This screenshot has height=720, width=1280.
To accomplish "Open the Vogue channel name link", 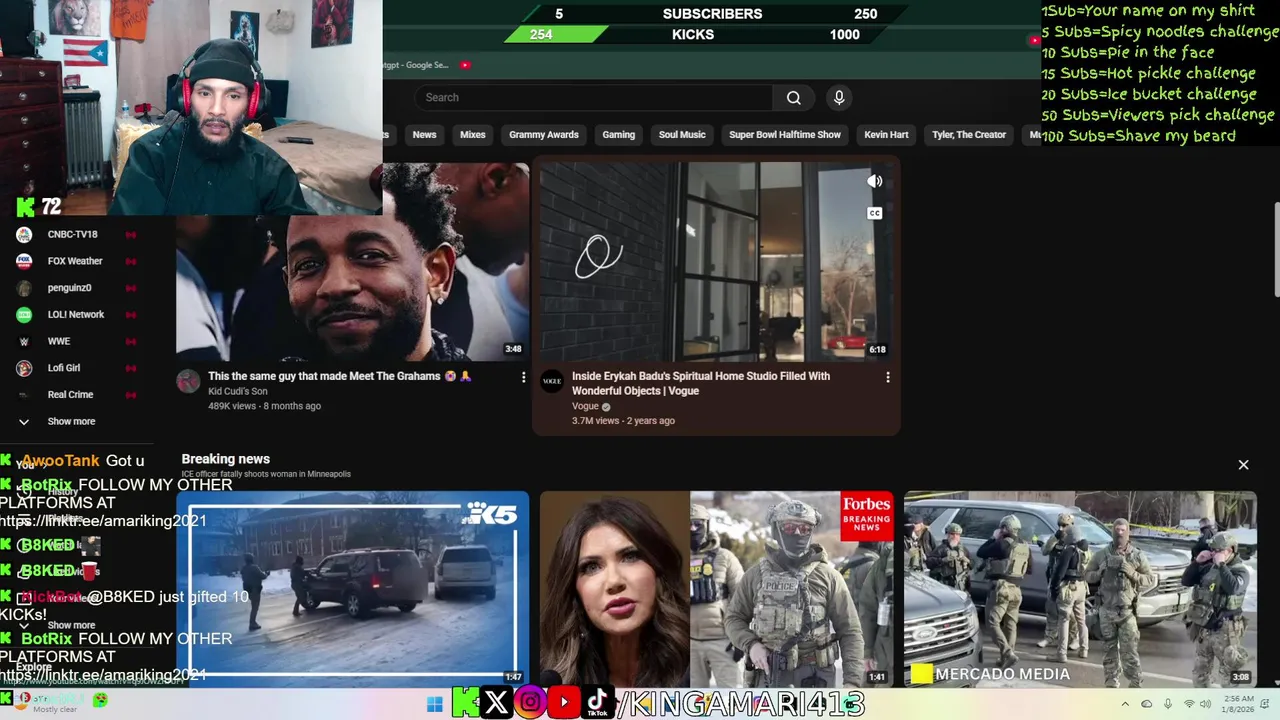I will click(585, 407).
